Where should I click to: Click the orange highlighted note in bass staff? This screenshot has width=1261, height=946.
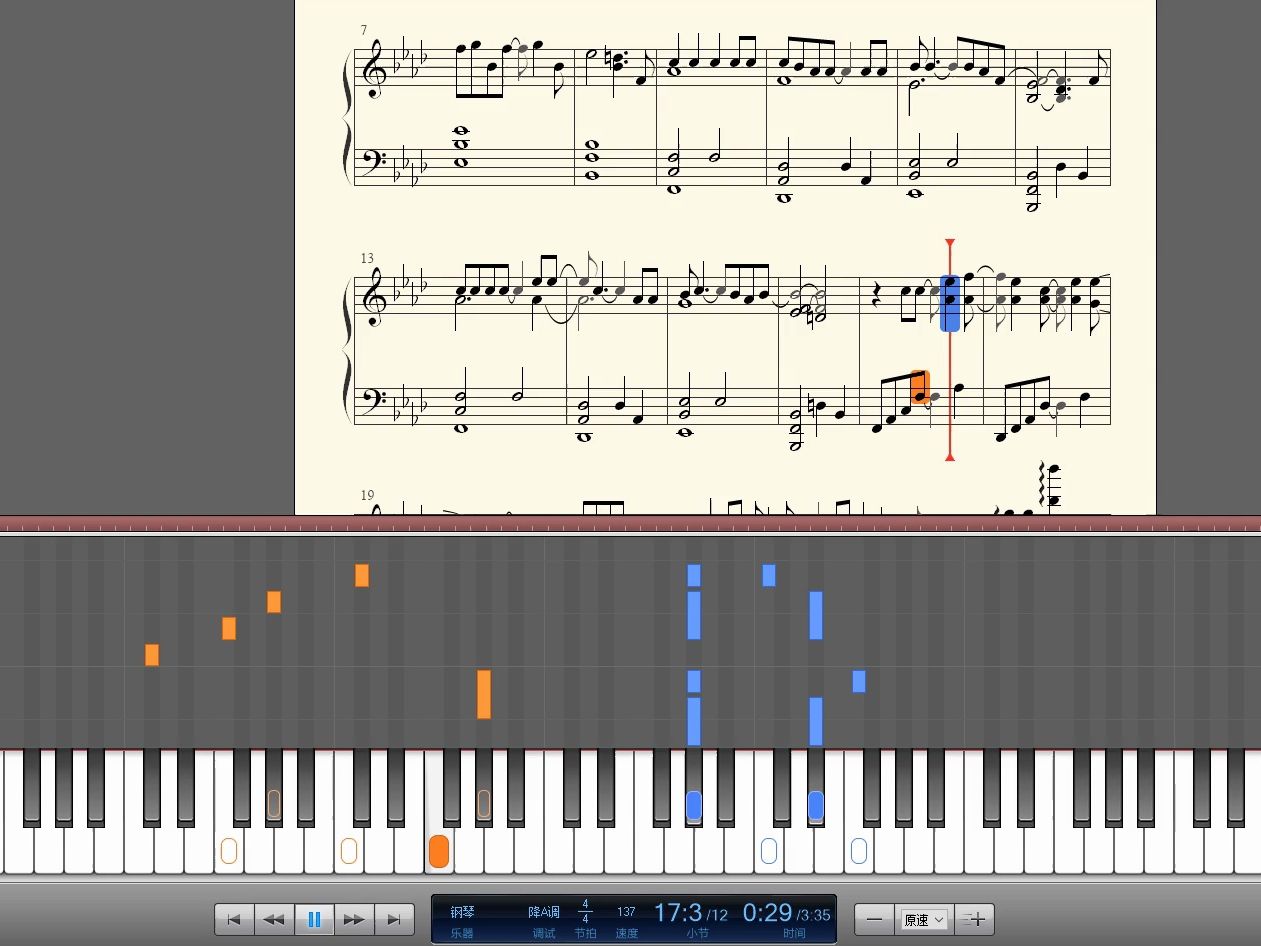(x=919, y=387)
